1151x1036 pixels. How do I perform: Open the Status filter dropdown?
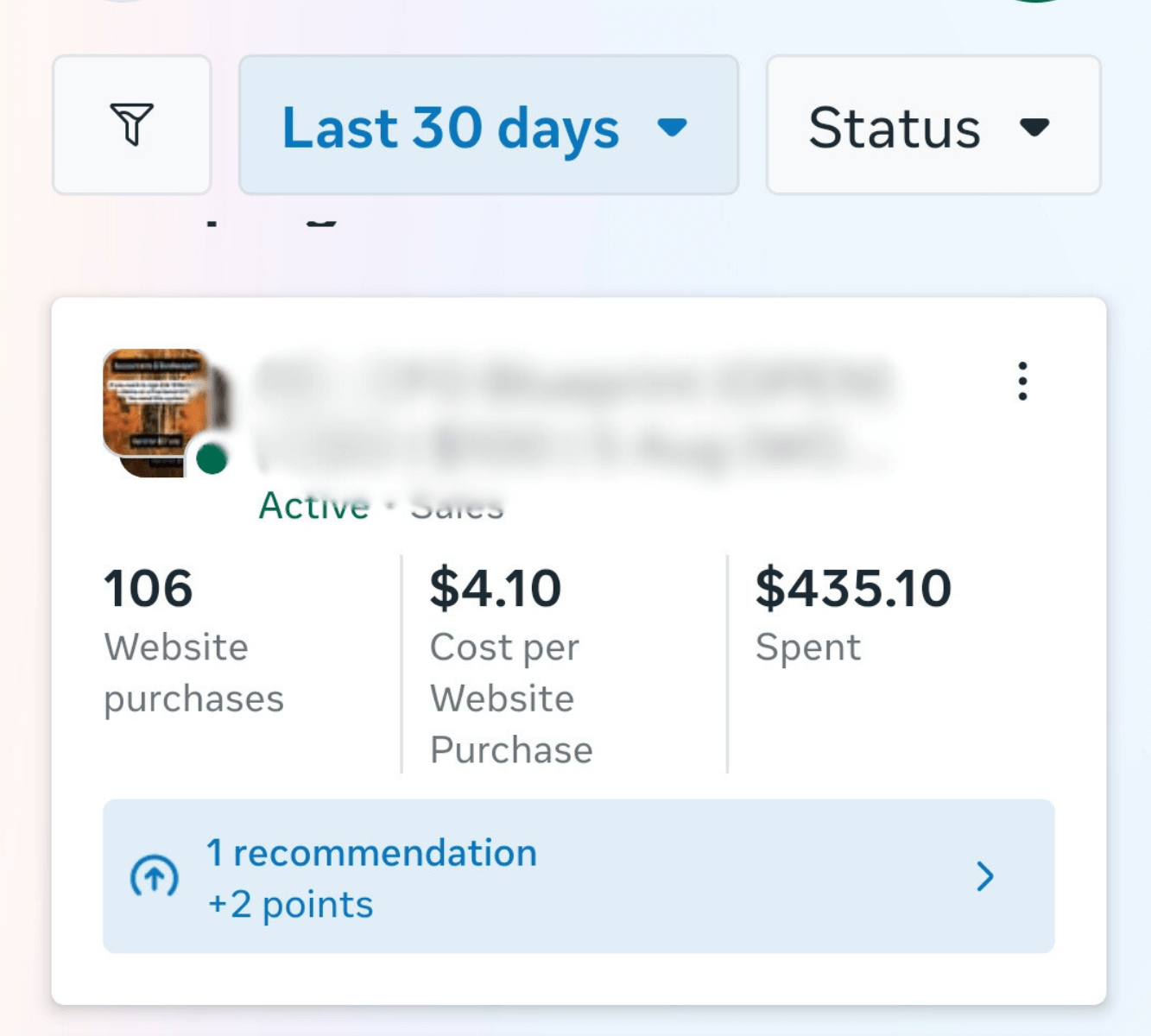click(895, 127)
